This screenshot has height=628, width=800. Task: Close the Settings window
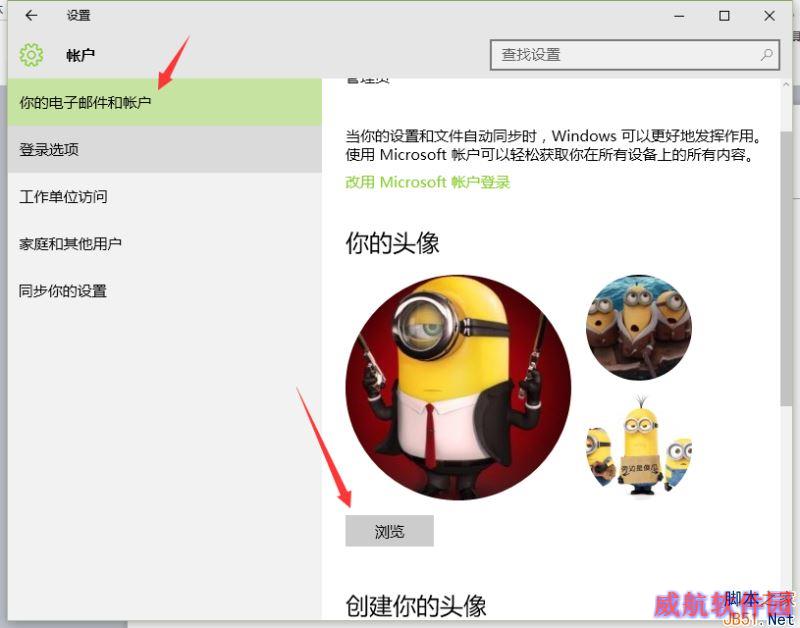[769, 16]
